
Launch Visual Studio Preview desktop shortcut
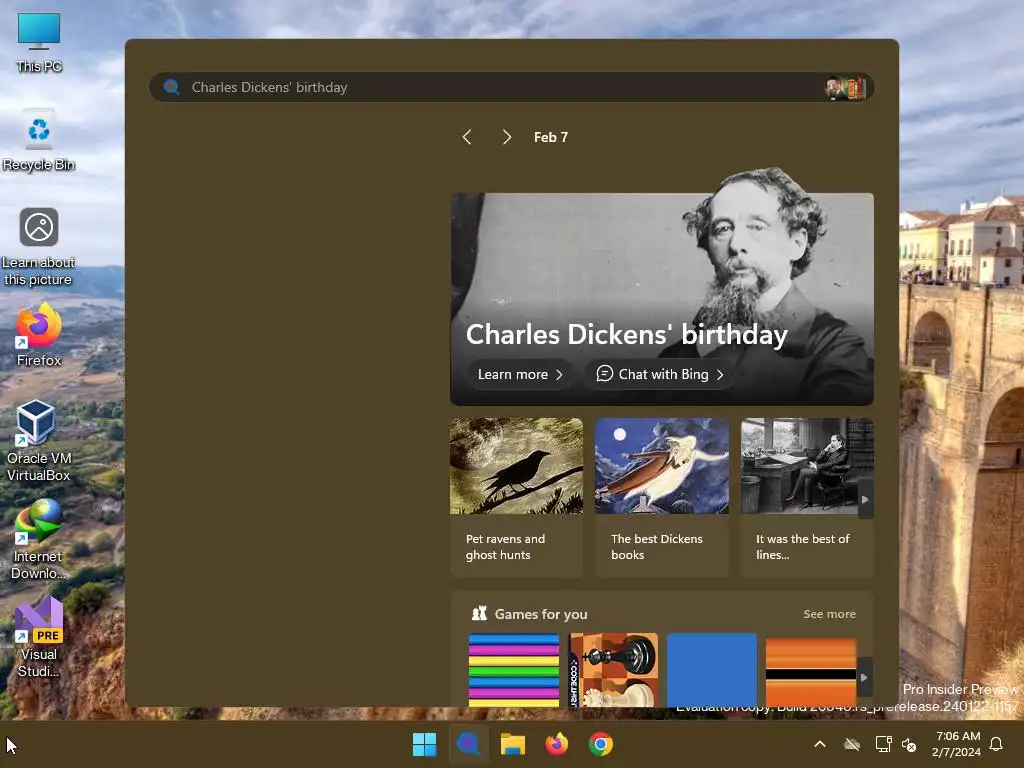click(x=39, y=637)
